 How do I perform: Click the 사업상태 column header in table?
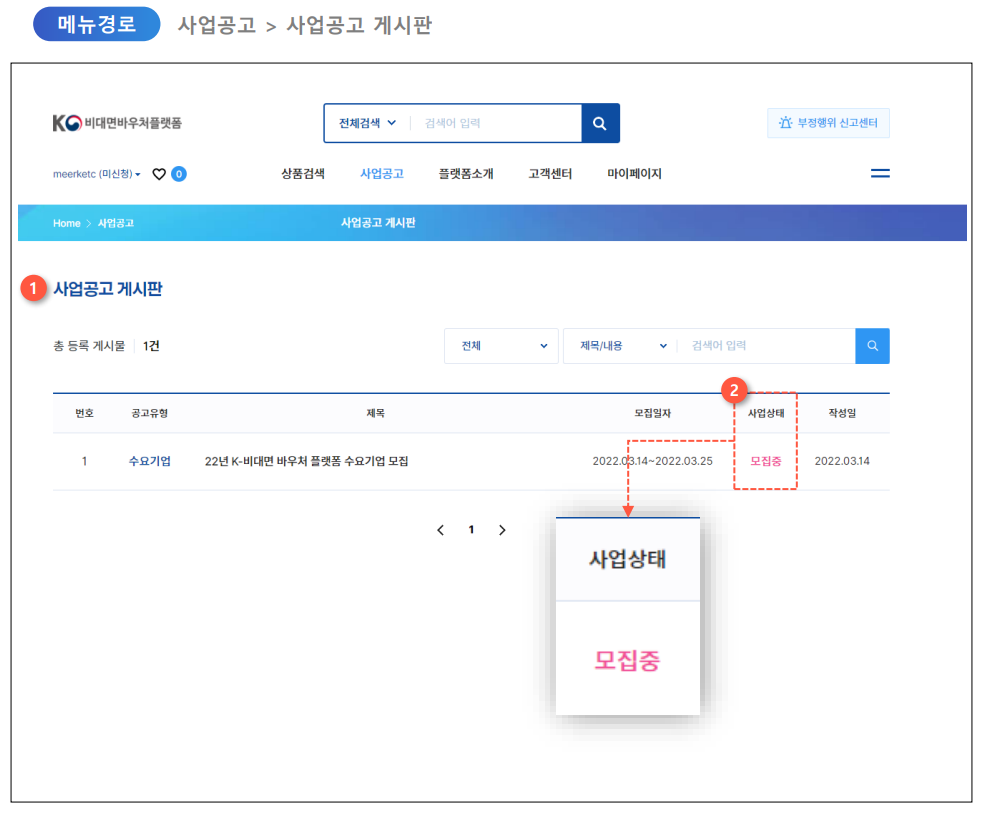(x=766, y=414)
